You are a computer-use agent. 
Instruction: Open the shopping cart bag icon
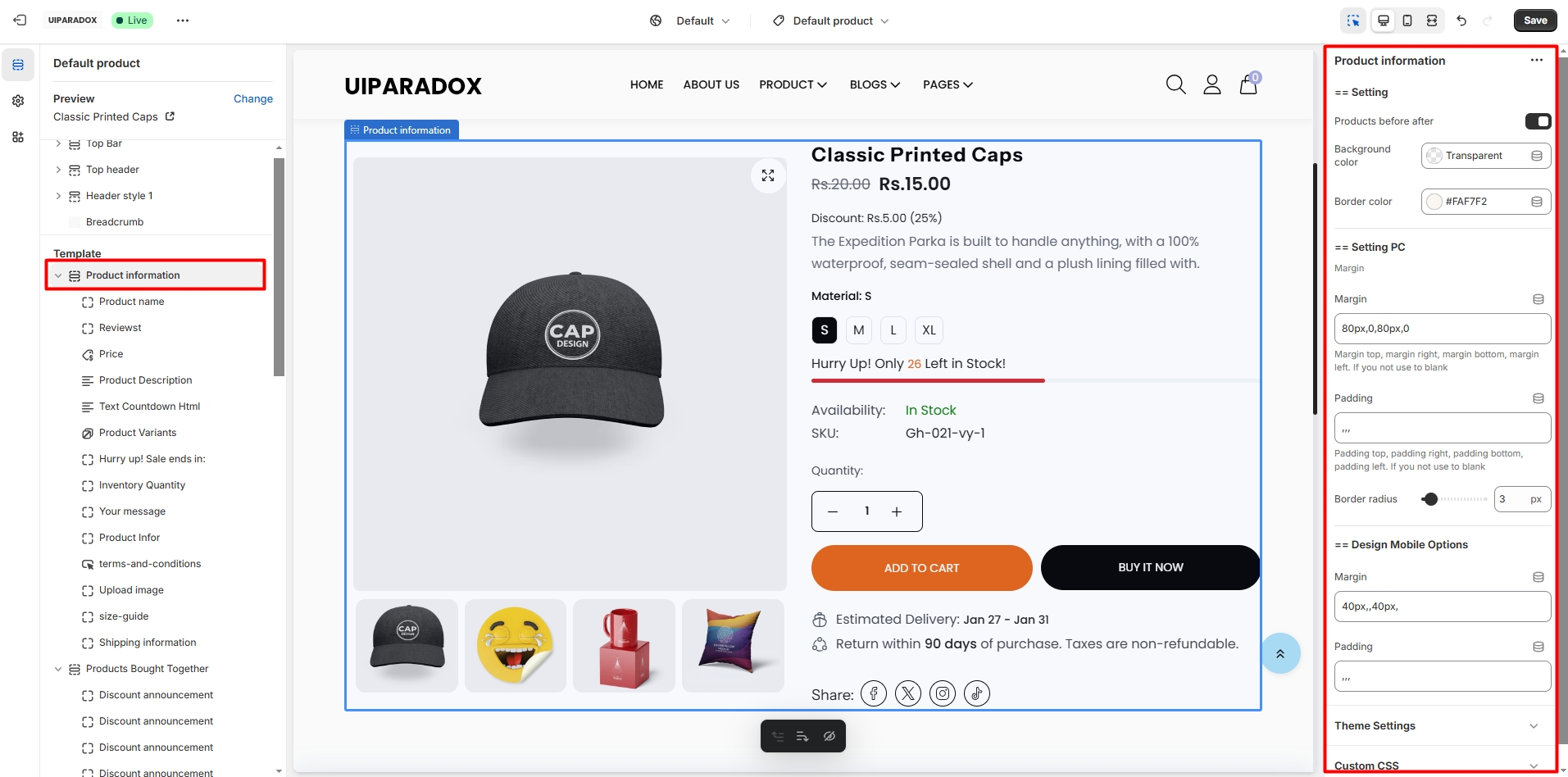click(1248, 84)
